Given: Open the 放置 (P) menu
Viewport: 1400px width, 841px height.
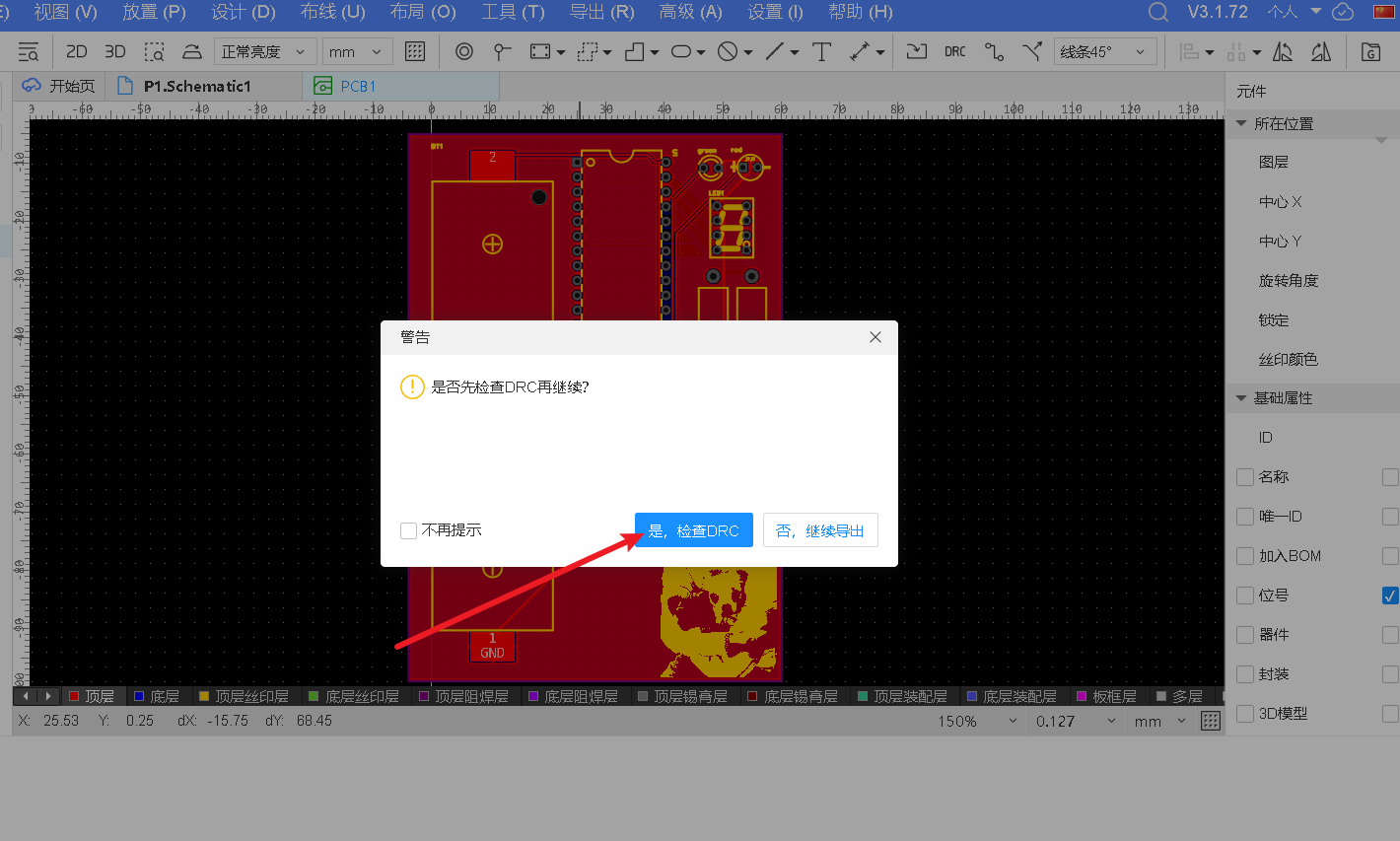Looking at the screenshot, I should click(x=154, y=12).
